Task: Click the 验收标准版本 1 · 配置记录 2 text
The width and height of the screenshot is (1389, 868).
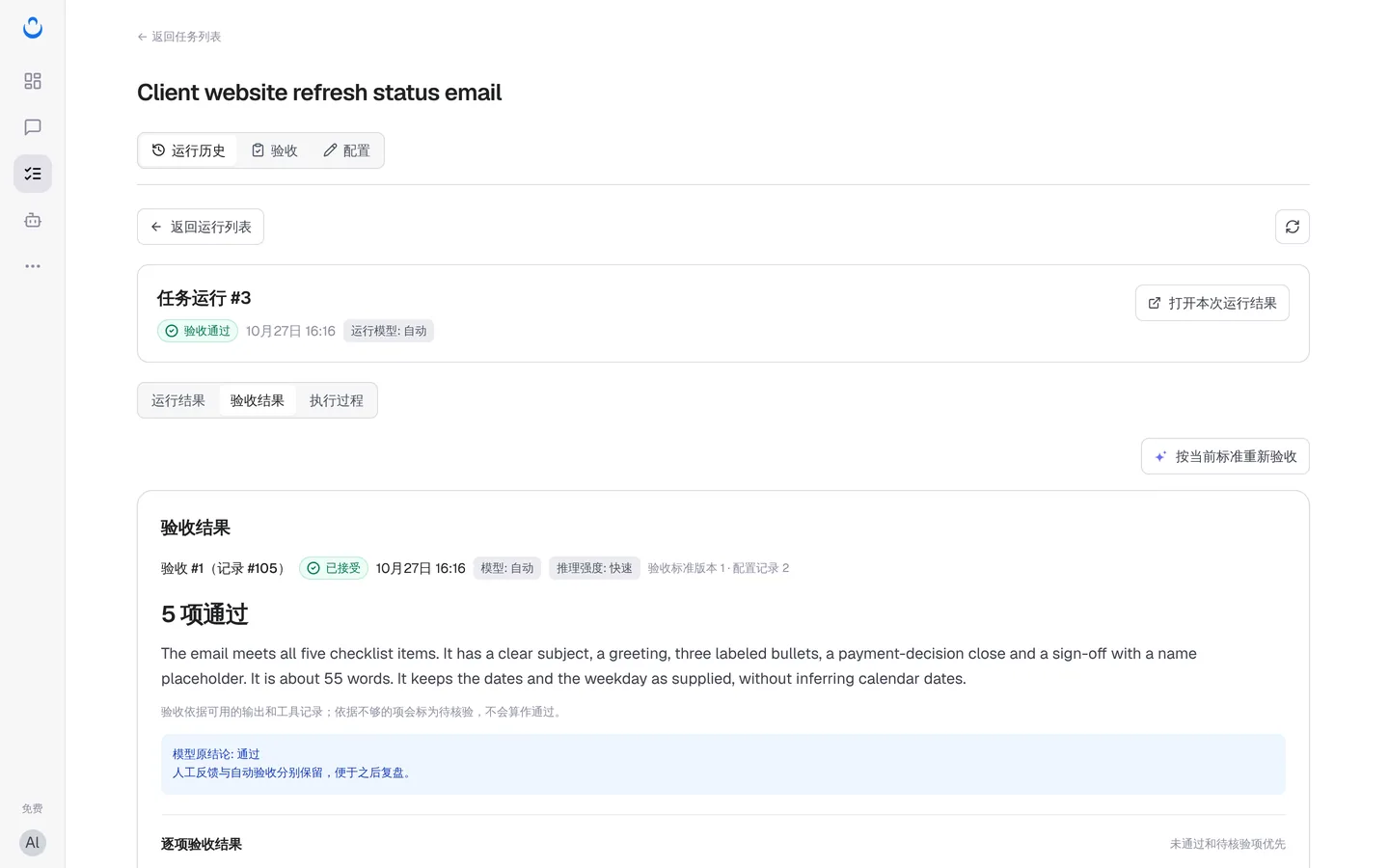Action: pos(719,568)
